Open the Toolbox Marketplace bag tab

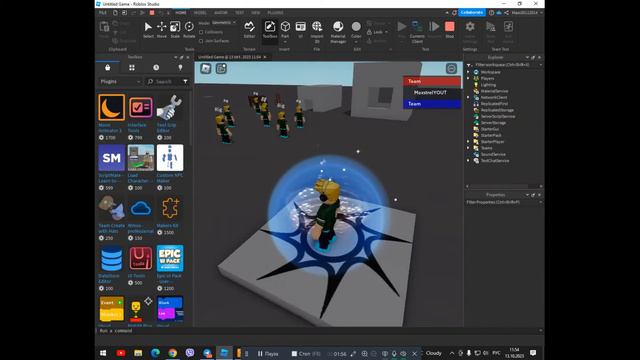click(x=108, y=68)
